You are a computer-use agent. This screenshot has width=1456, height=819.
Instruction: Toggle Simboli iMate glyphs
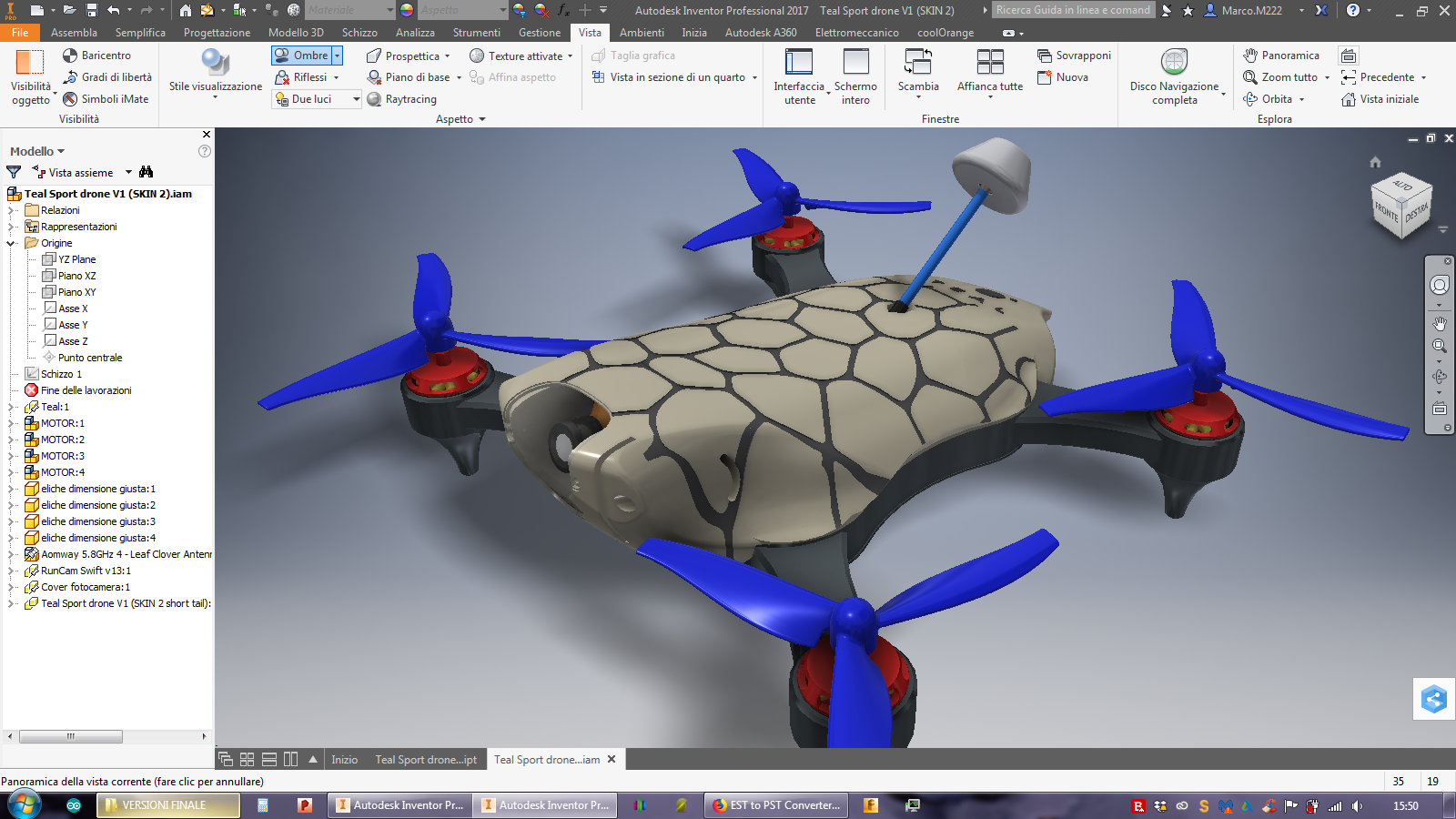[106, 99]
